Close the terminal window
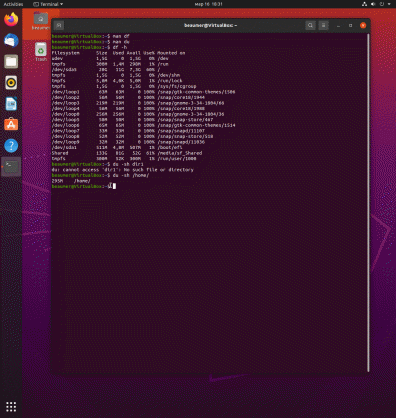Screen dimensions: 396x418 pyautogui.click(x=363, y=25)
